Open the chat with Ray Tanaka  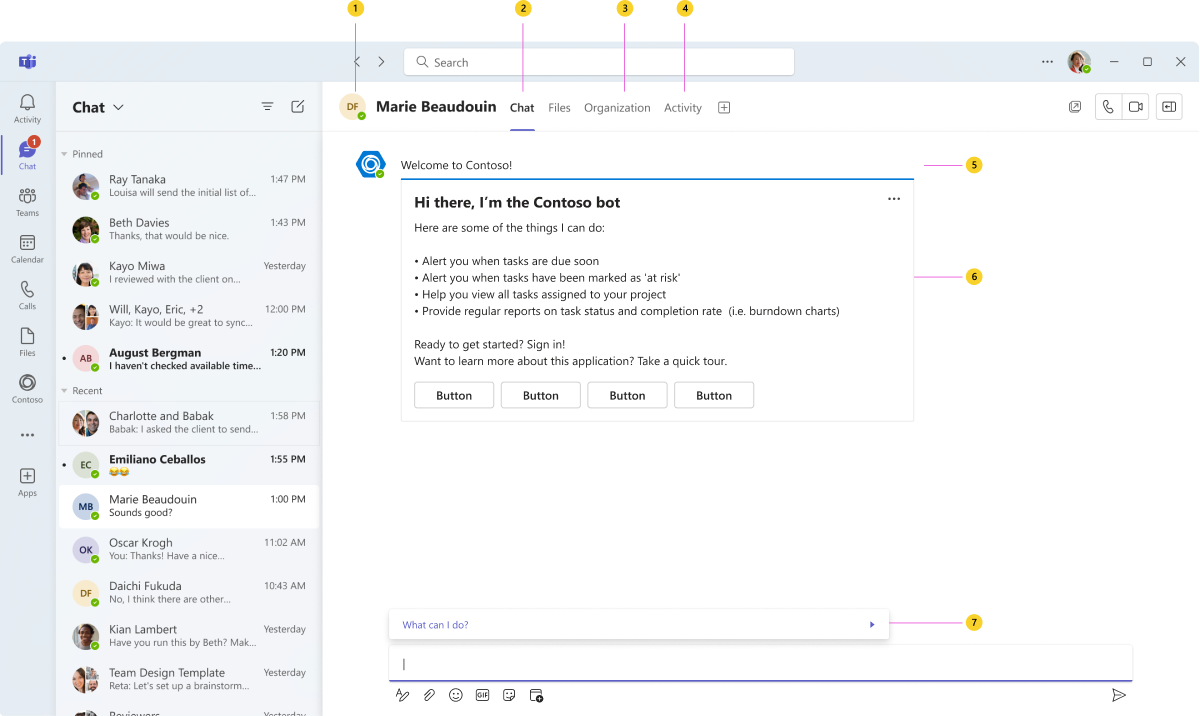point(189,186)
